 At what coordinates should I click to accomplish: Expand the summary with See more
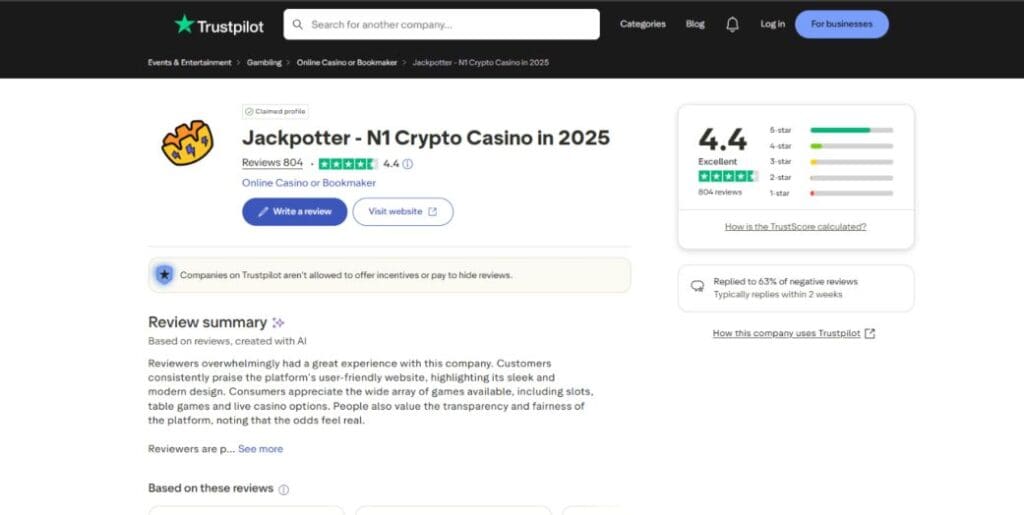click(x=260, y=449)
